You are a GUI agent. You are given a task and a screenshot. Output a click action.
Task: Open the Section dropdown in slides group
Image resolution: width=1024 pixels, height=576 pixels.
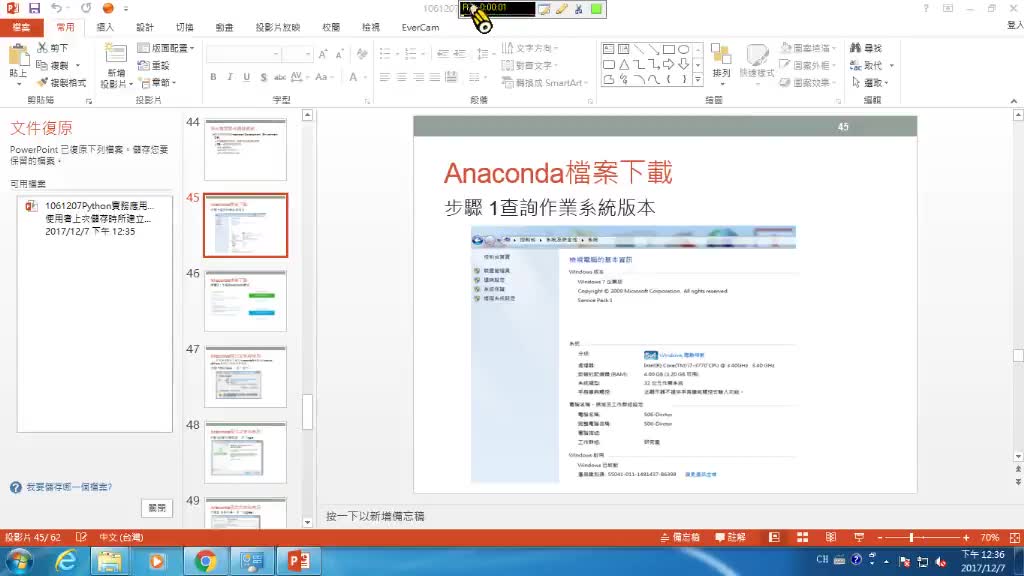157,83
